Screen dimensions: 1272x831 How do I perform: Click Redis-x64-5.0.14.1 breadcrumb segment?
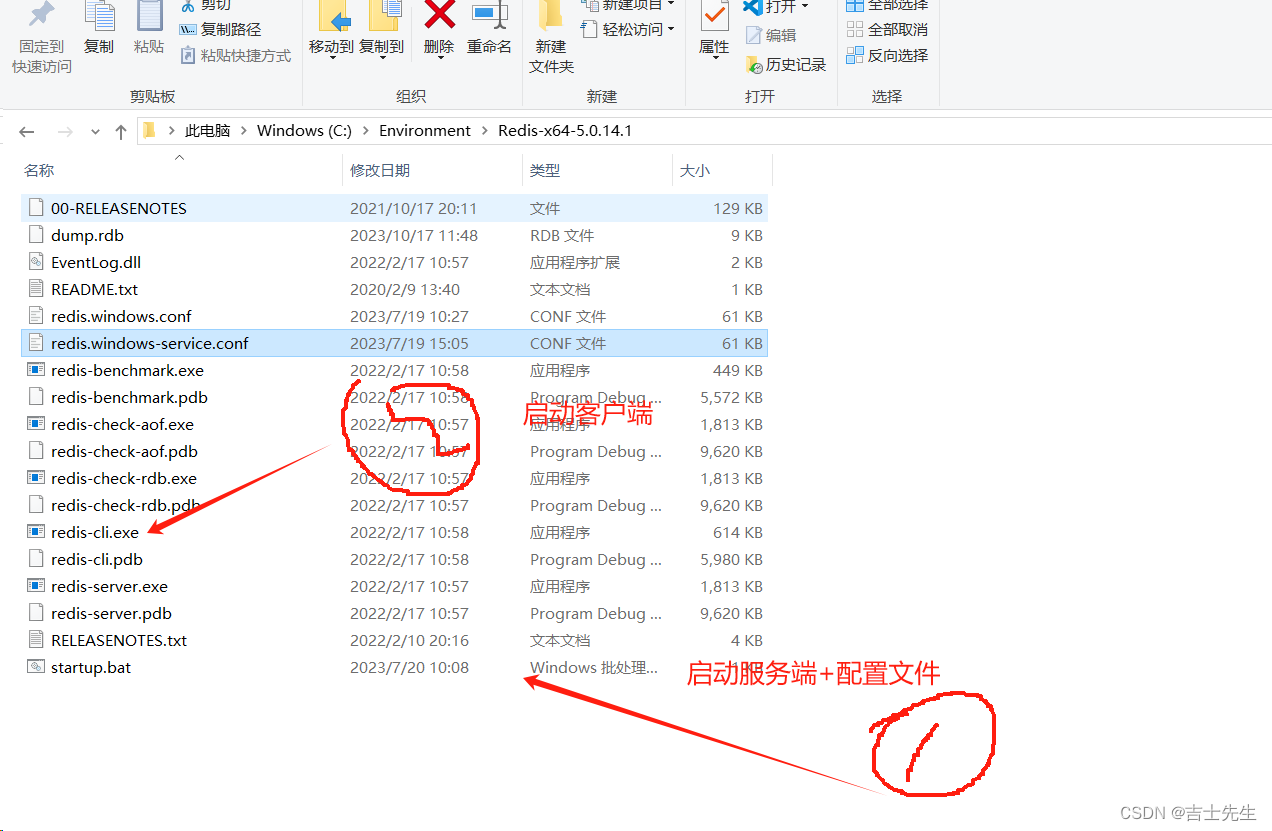click(565, 131)
